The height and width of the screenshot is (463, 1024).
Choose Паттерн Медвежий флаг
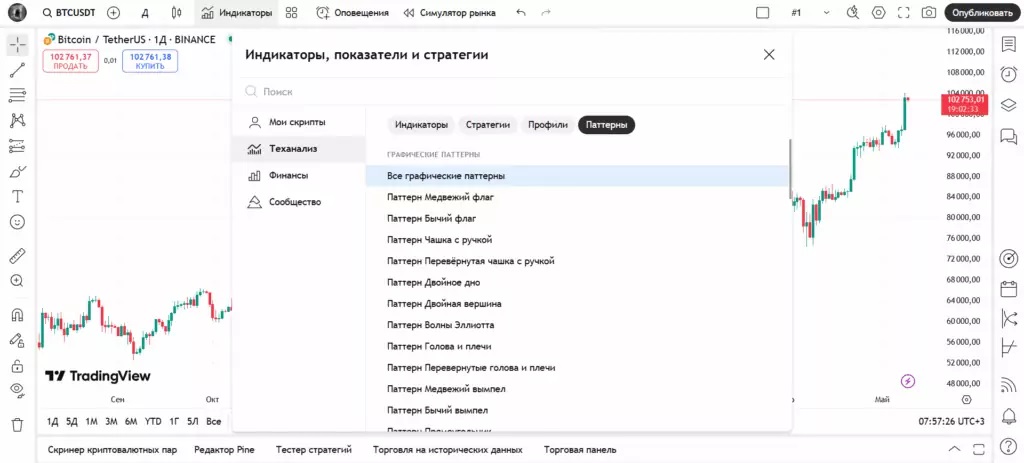[577, 197]
